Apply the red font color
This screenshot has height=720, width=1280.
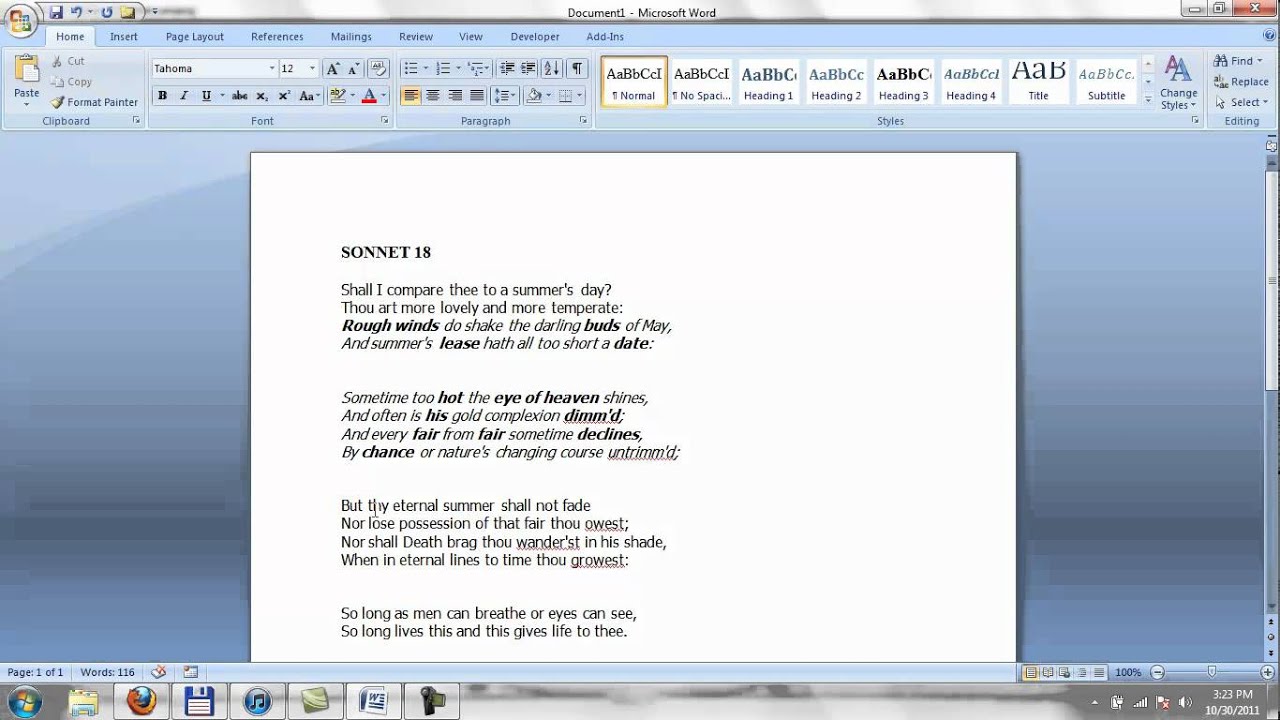pos(368,96)
